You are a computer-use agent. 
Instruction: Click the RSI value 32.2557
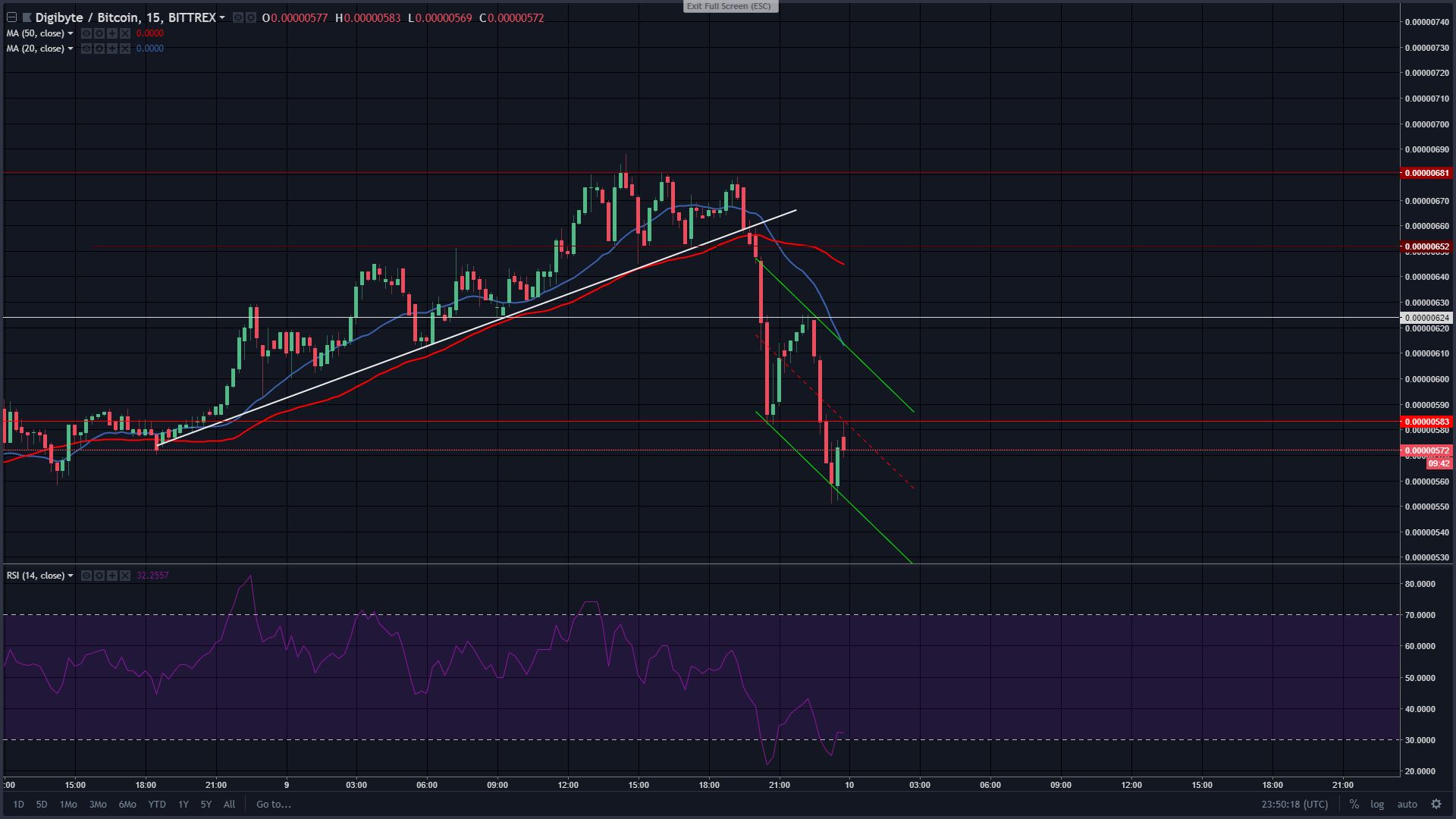152,576
